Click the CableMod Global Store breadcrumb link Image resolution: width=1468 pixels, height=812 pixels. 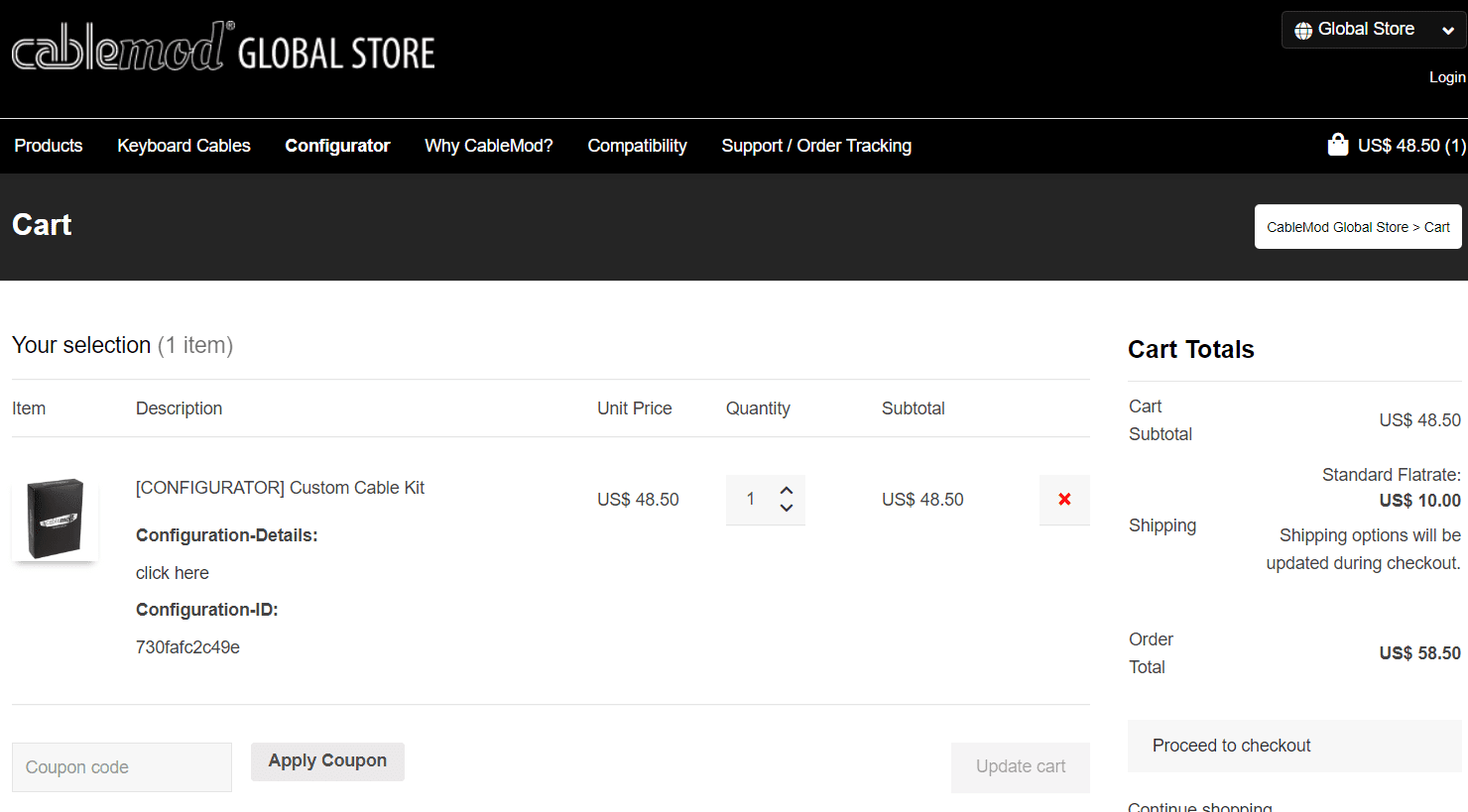point(1337,227)
